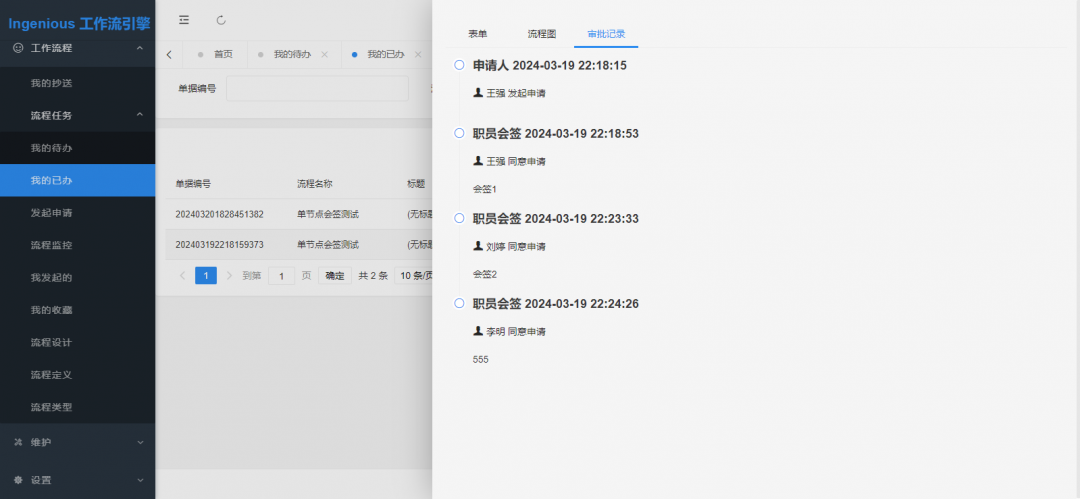This screenshot has width=1080, height=499.
Task: Select 我的已办 in the sidebar
Action: click(x=77, y=181)
